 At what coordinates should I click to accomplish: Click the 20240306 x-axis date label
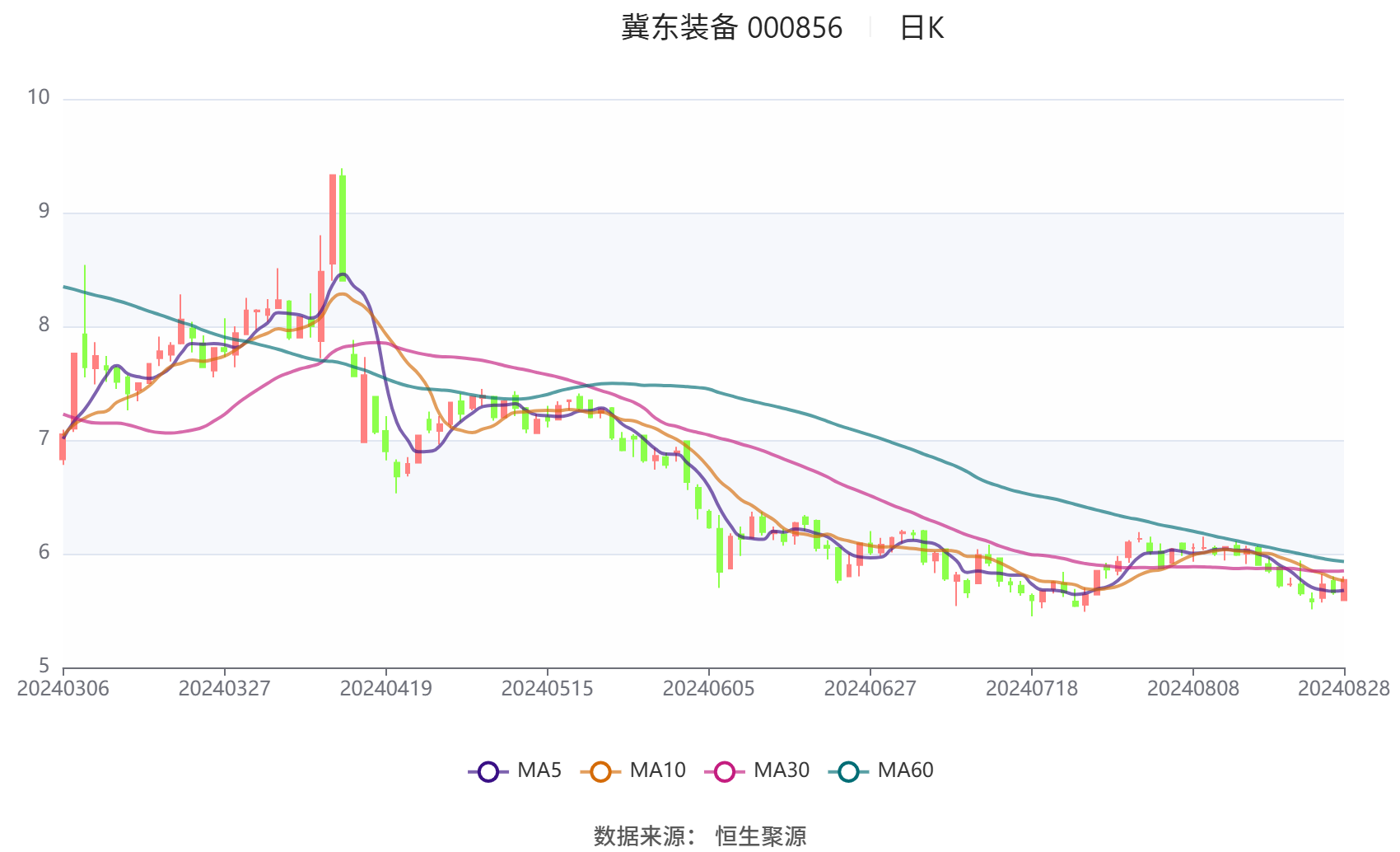click(63, 689)
